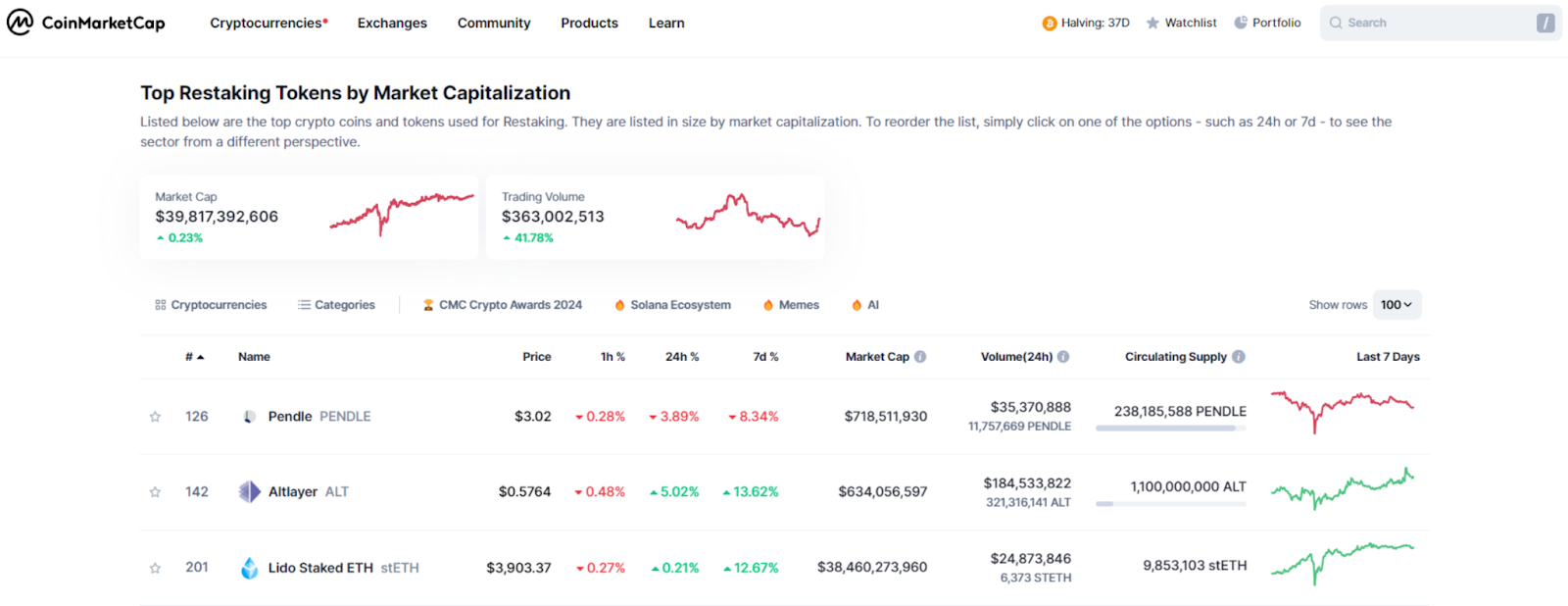Open the Halving: 37D link
This screenshot has width=1568, height=606.
tap(1086, 23)
